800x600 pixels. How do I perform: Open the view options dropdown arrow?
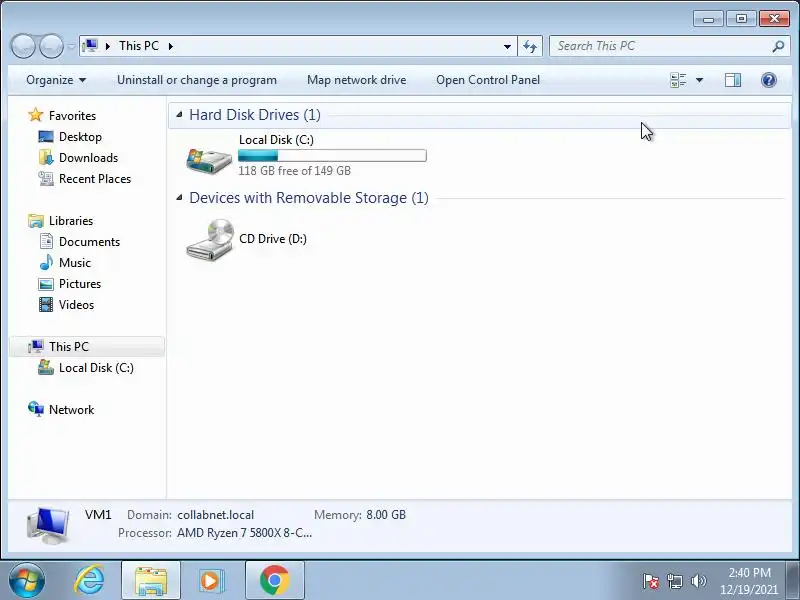pyautogui.click(x=699, y=80)
